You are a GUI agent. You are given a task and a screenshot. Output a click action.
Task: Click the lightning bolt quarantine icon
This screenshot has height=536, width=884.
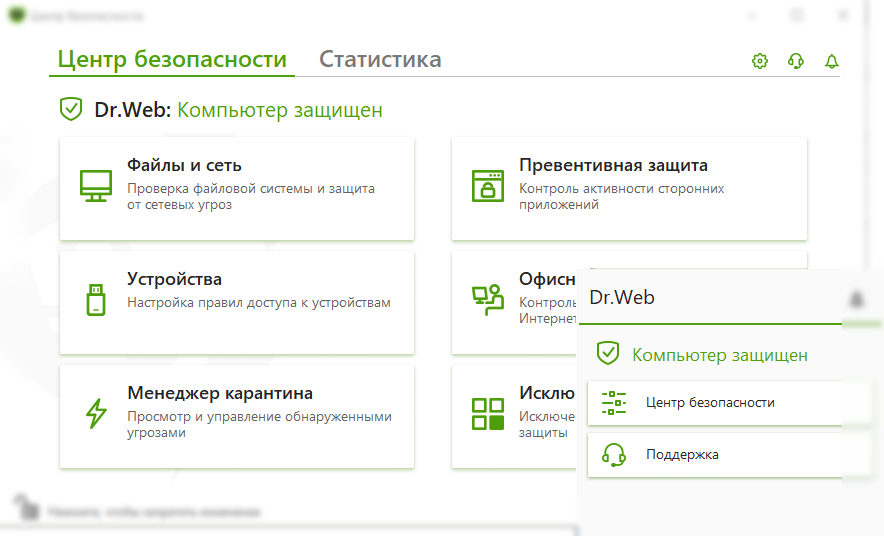(96, 413)
